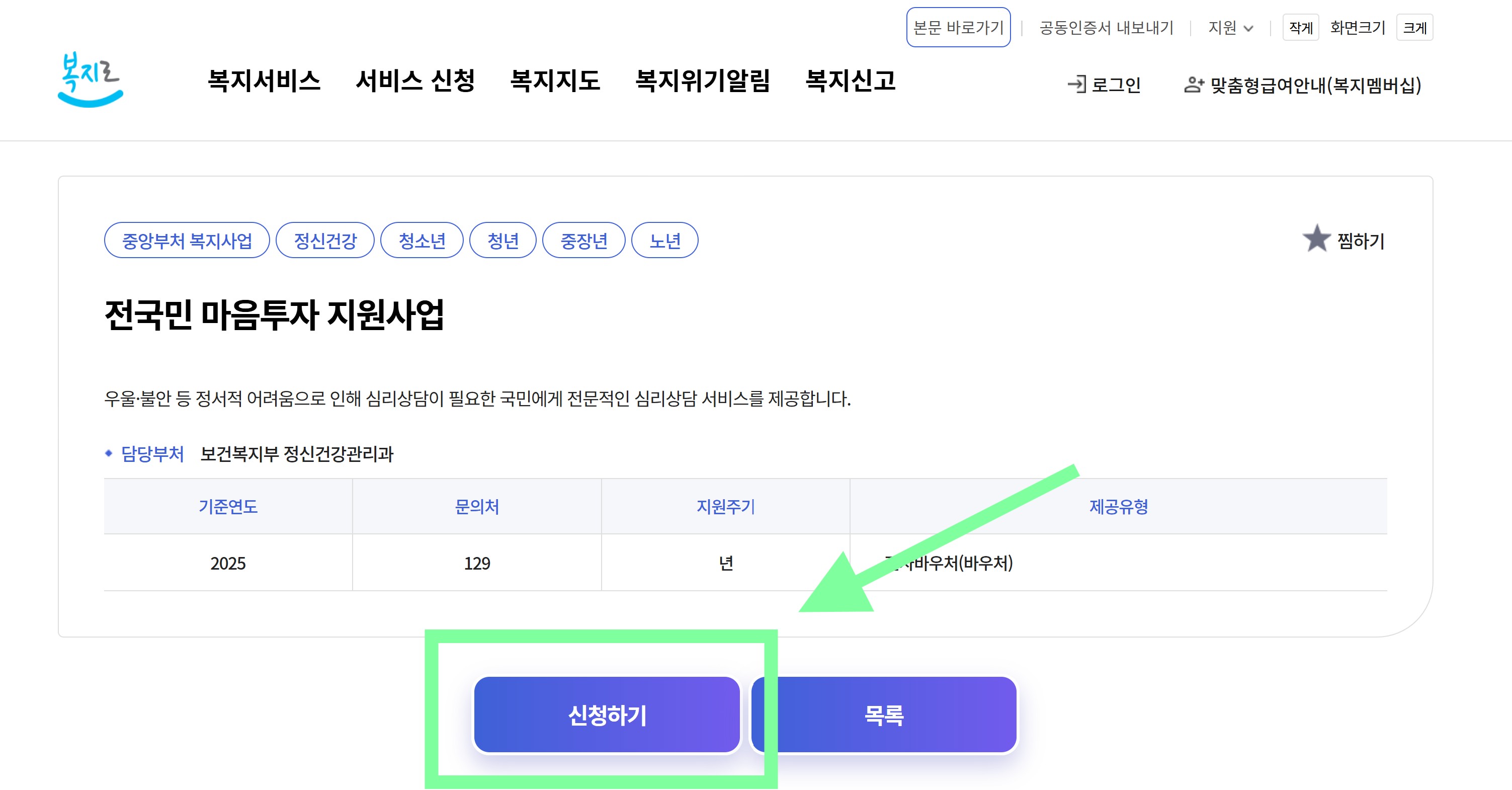Click 공동인증서 내보내기 link
Screen dimensions: 1512x790
point(1106,27)
